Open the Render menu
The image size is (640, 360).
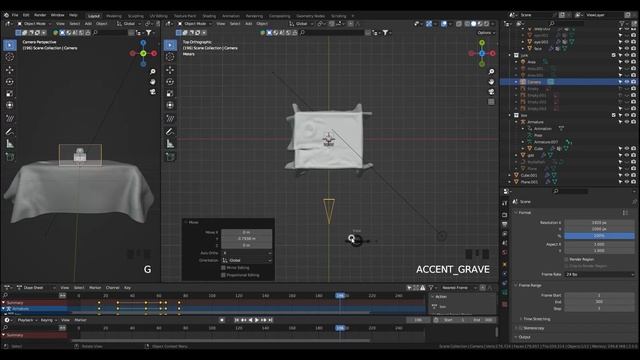[40, 15]
